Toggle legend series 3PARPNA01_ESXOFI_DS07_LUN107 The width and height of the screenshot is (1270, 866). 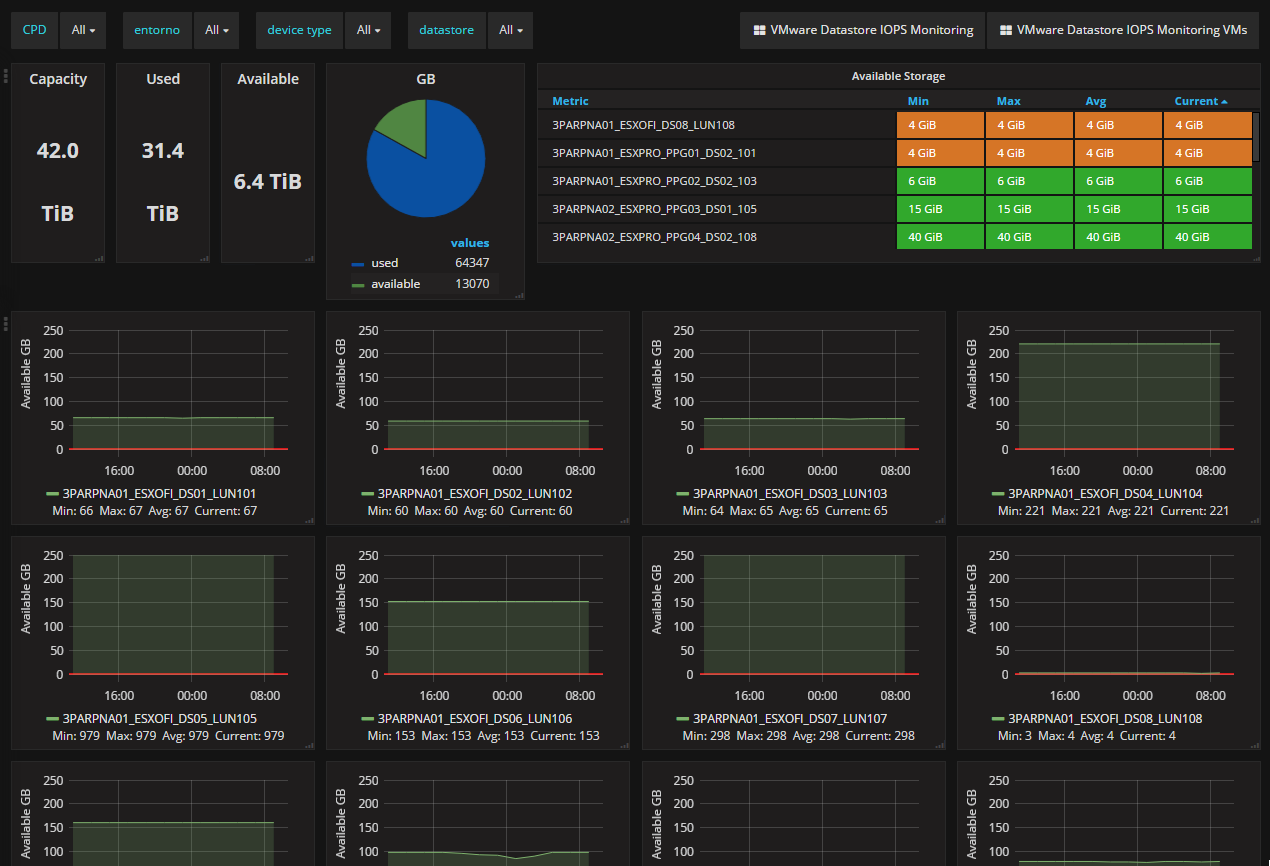pos(790,719)
